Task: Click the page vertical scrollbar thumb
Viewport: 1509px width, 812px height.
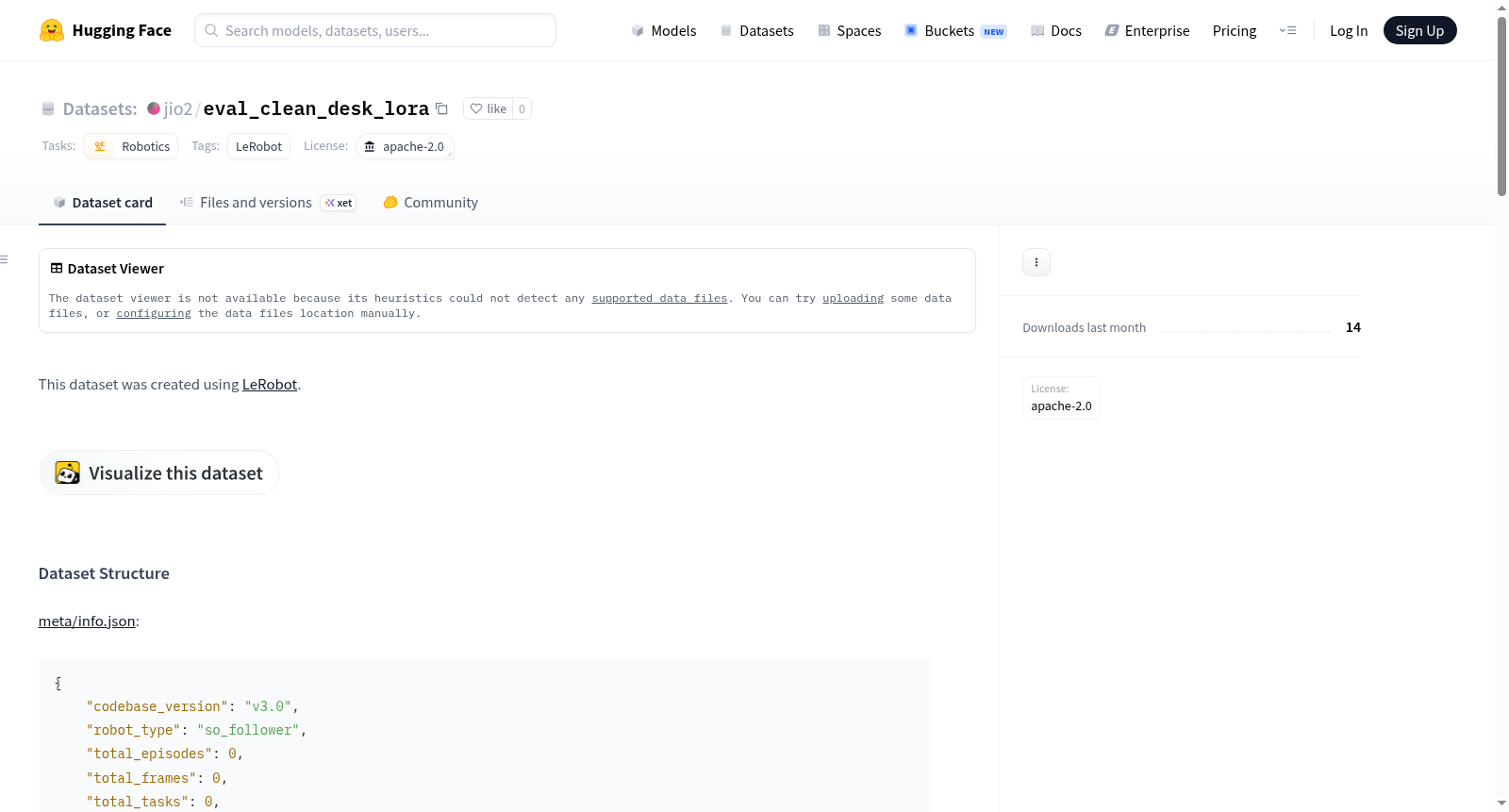Action: (1501, 106)
